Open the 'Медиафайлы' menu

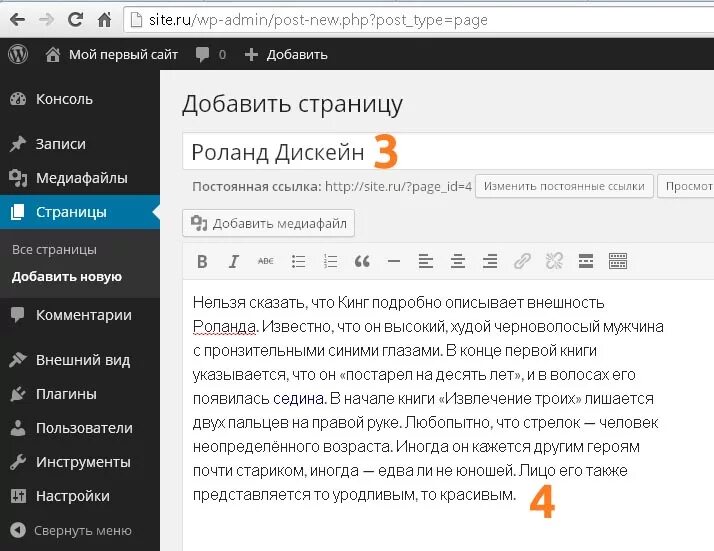80,178
